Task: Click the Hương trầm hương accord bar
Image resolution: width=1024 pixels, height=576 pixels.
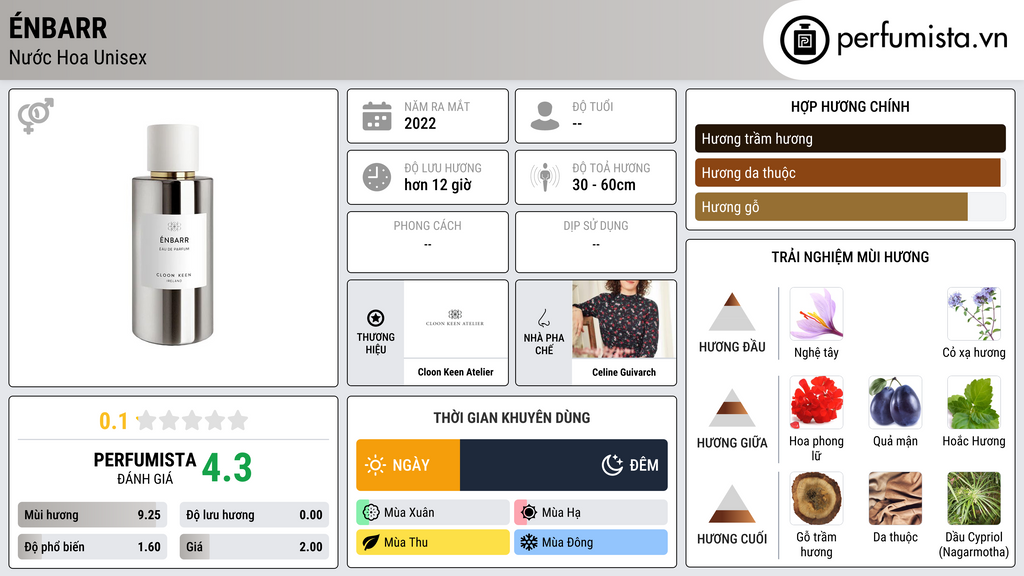Action: click(850, 138)
